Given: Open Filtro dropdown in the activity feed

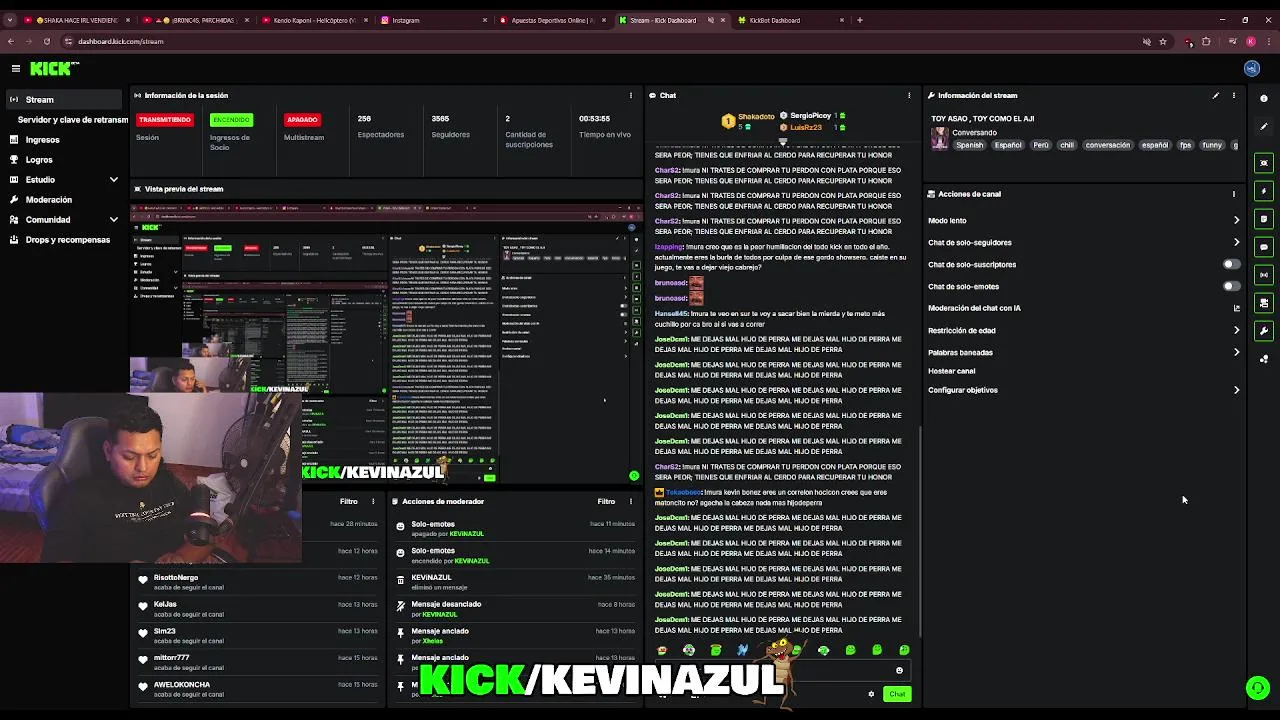Looking at the screenshot, I should [348, 501].
